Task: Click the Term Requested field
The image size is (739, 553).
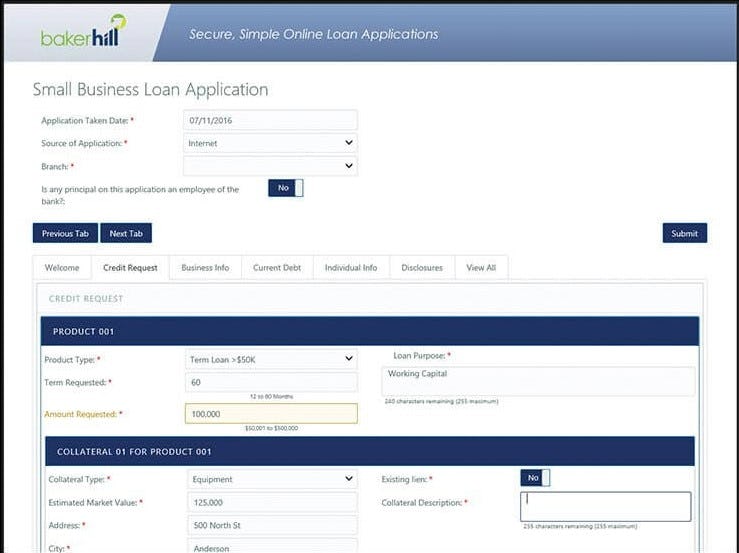Action: click(271, 382)
